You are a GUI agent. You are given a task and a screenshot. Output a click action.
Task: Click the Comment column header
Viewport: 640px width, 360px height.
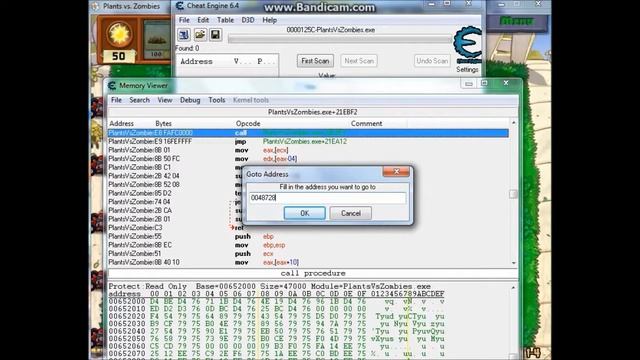(x=366, y=123)
